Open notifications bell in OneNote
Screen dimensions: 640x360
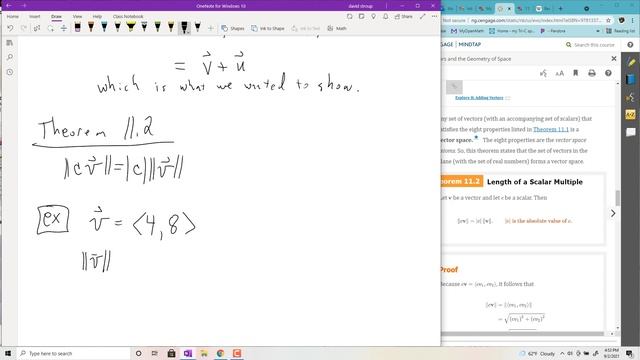click(x=386, y=17)
